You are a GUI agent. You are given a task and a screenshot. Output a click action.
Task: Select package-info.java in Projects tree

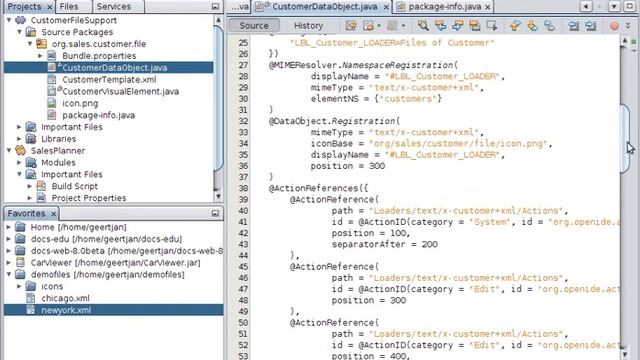click(x=98, y=115)
